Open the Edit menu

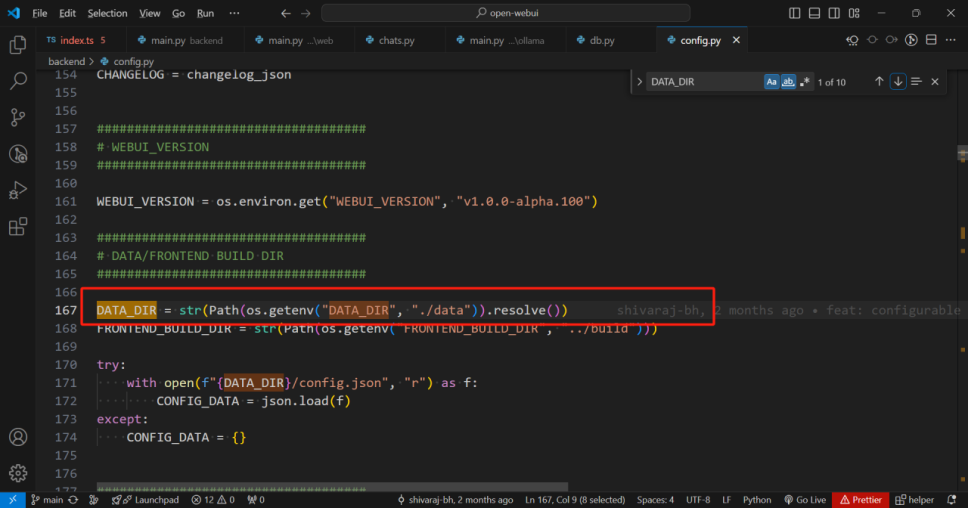67,13
